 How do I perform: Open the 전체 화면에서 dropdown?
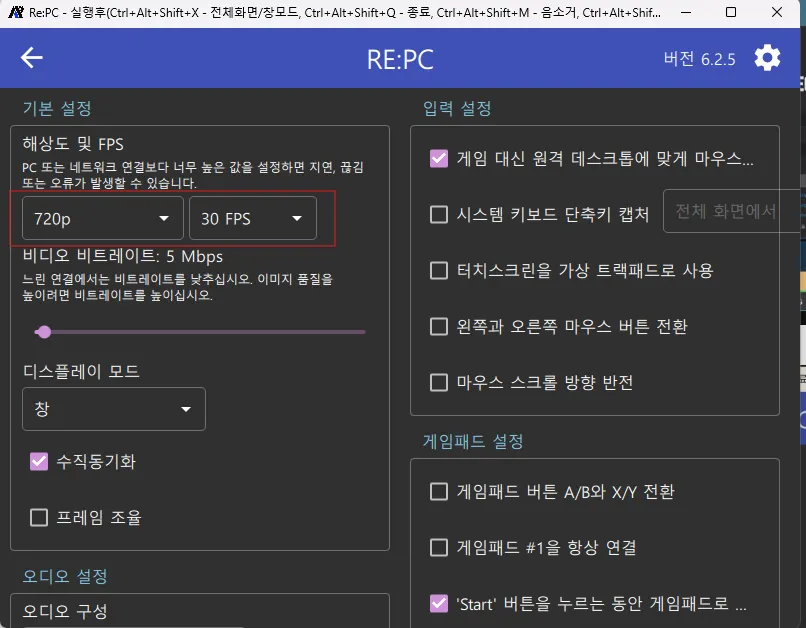731,211
